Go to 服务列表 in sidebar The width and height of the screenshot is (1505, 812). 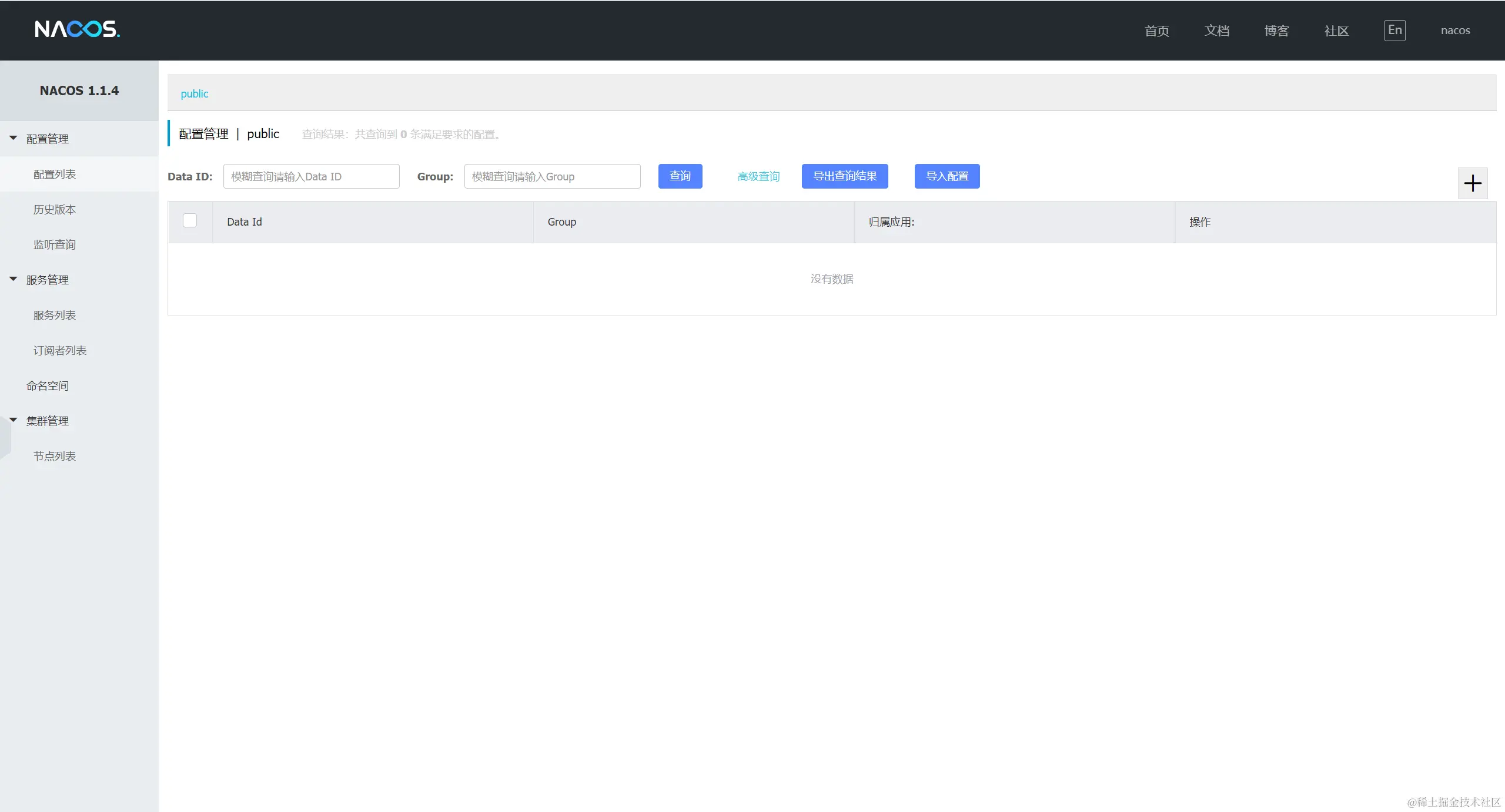coord(55,315)
